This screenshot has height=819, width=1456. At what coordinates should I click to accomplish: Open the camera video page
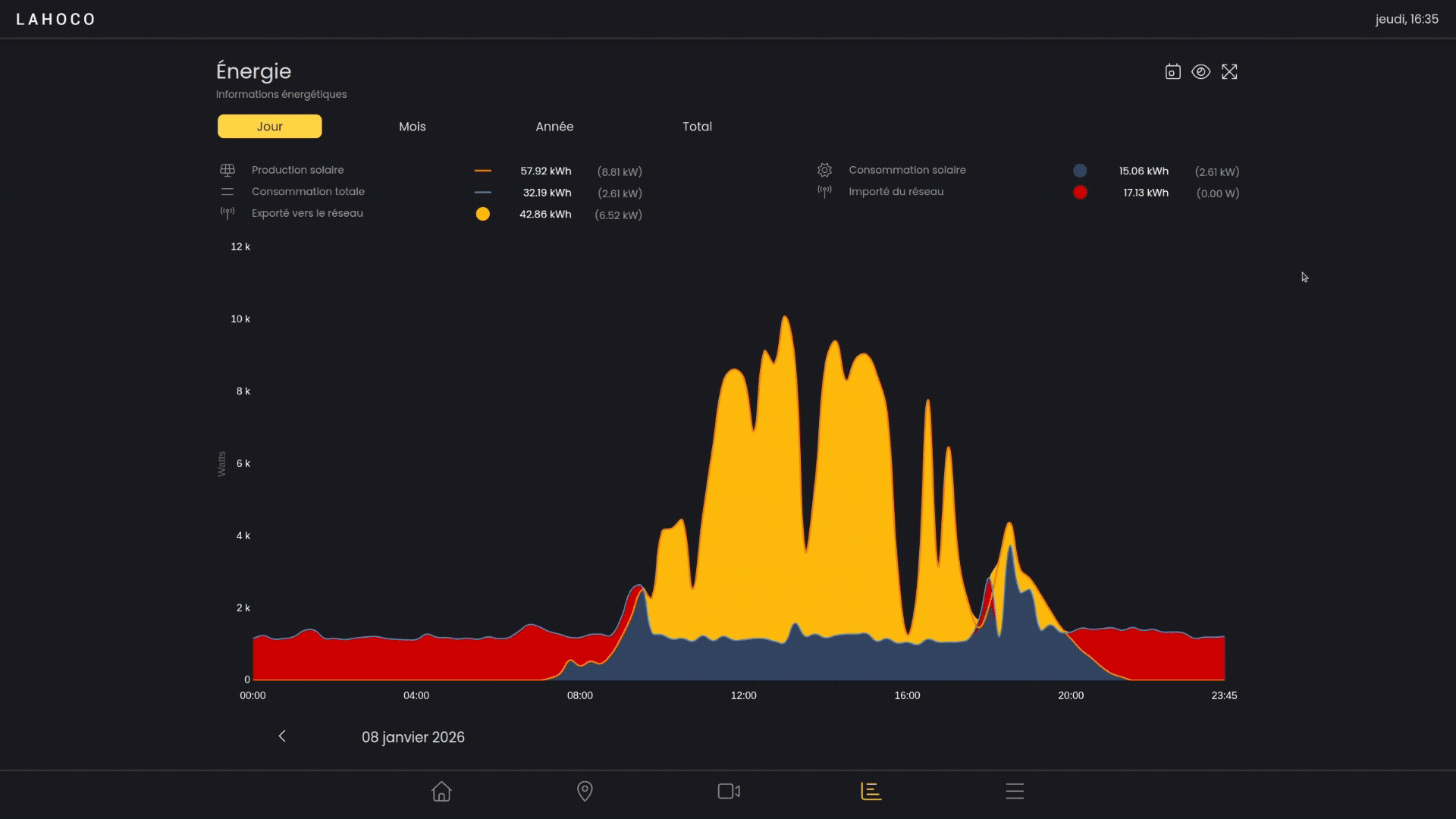point(728,791)
